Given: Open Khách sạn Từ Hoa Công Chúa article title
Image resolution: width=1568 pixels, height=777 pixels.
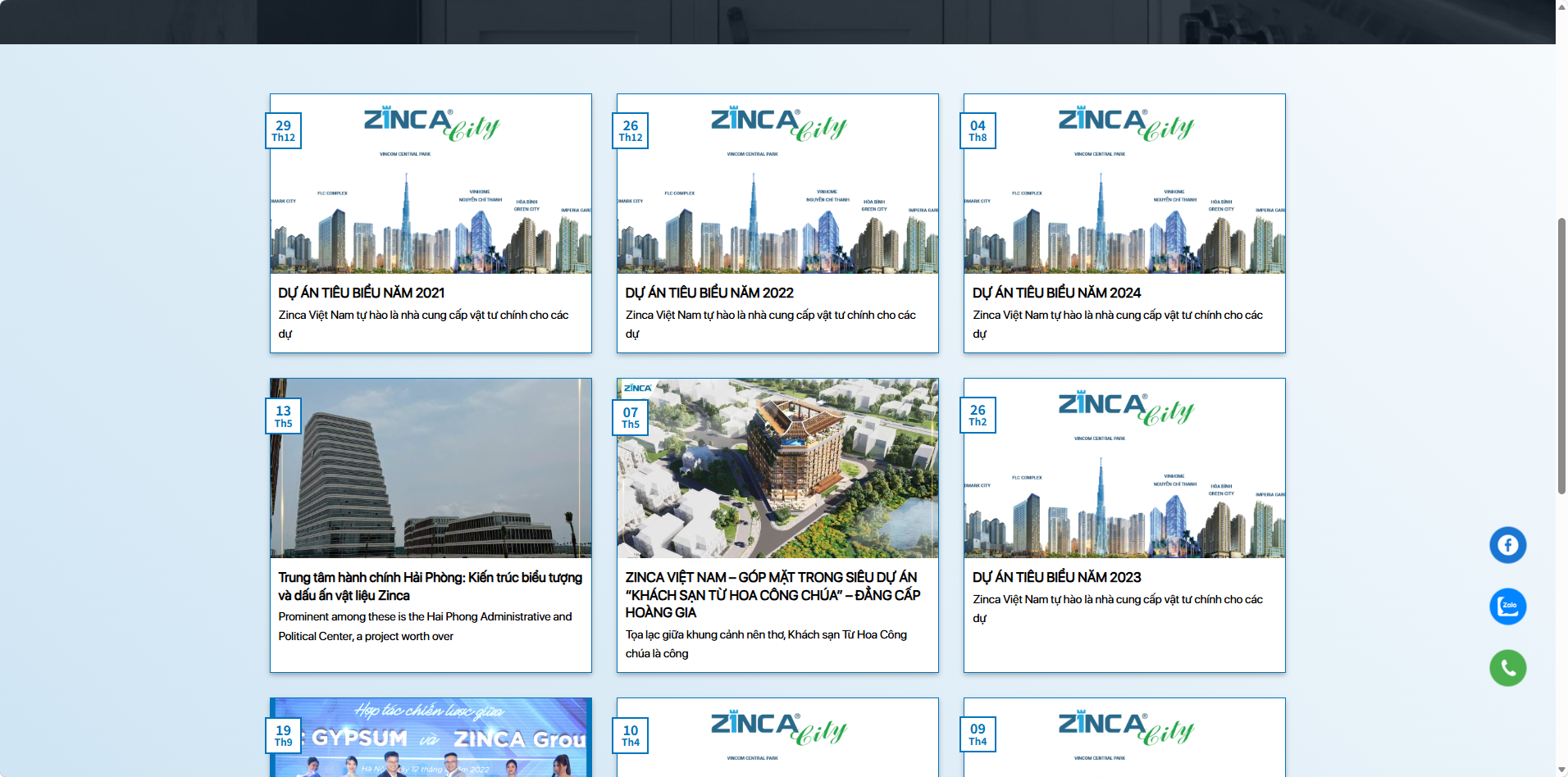Looking at the screenshot, I should 773,595.
